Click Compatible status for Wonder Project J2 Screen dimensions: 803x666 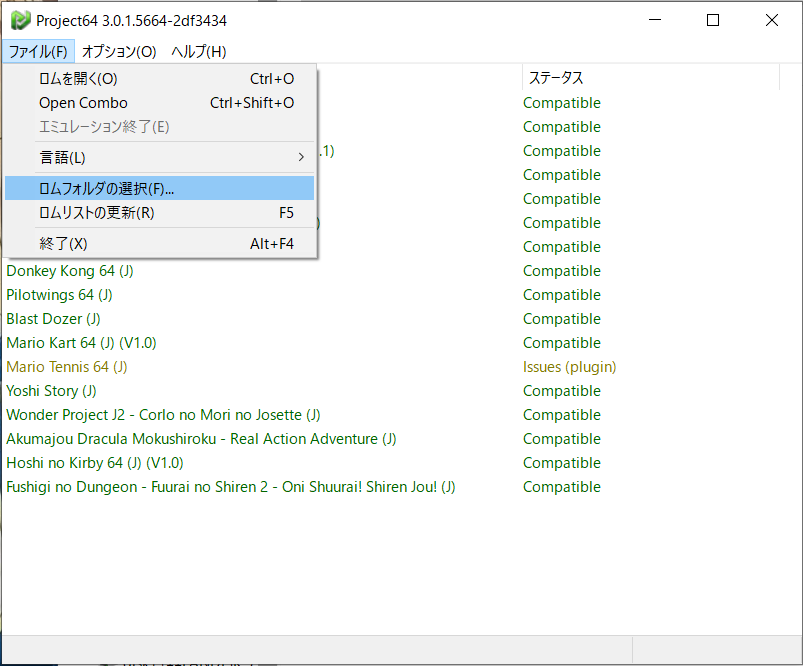coord(562,415)
